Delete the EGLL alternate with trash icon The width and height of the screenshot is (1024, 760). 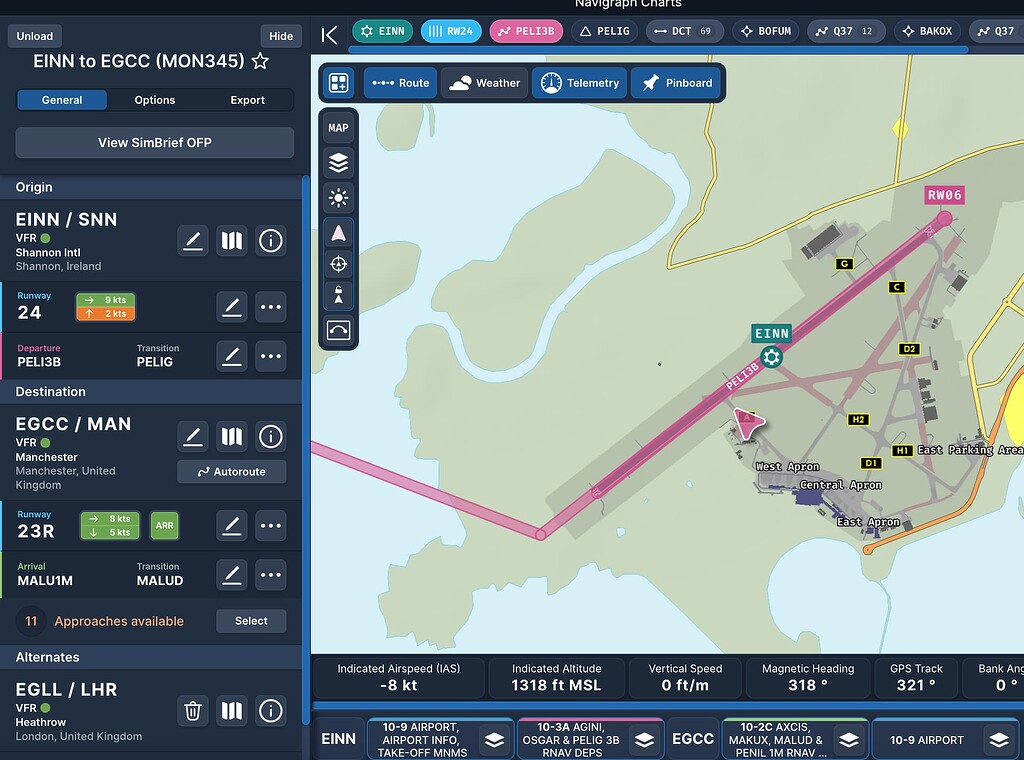(193, 711)
